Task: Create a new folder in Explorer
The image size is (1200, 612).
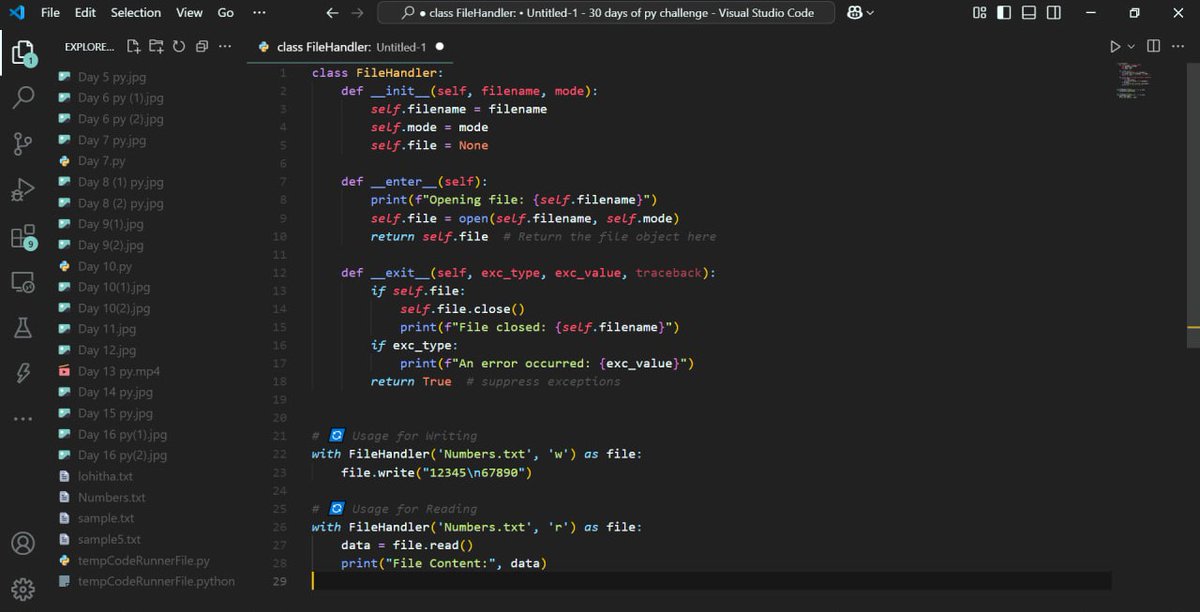Action: tap(156, 47)
